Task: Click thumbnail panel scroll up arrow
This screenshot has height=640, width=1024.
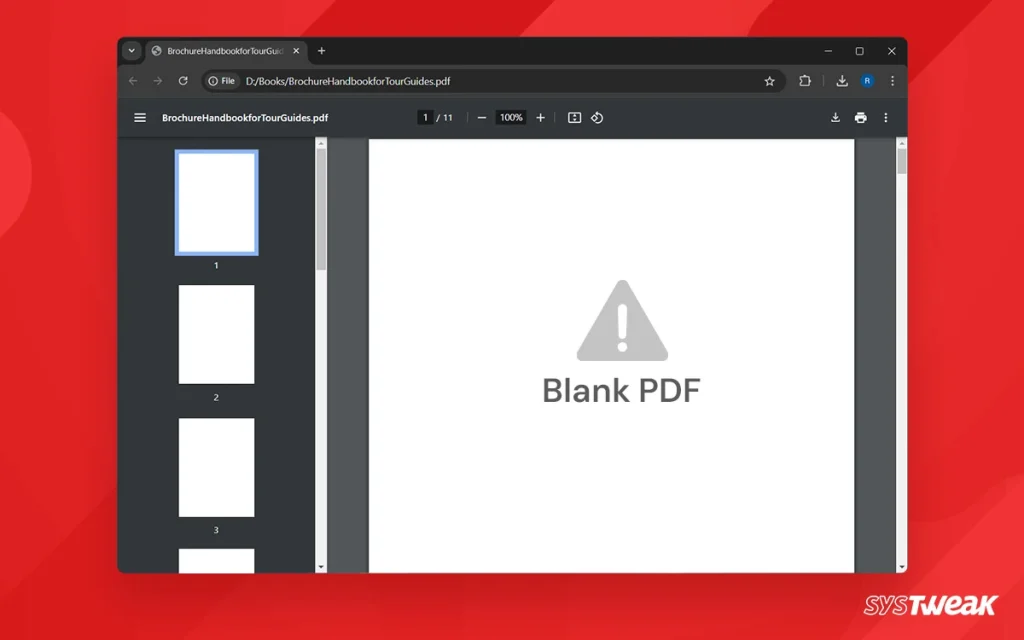Action: [x=321, y=143]
